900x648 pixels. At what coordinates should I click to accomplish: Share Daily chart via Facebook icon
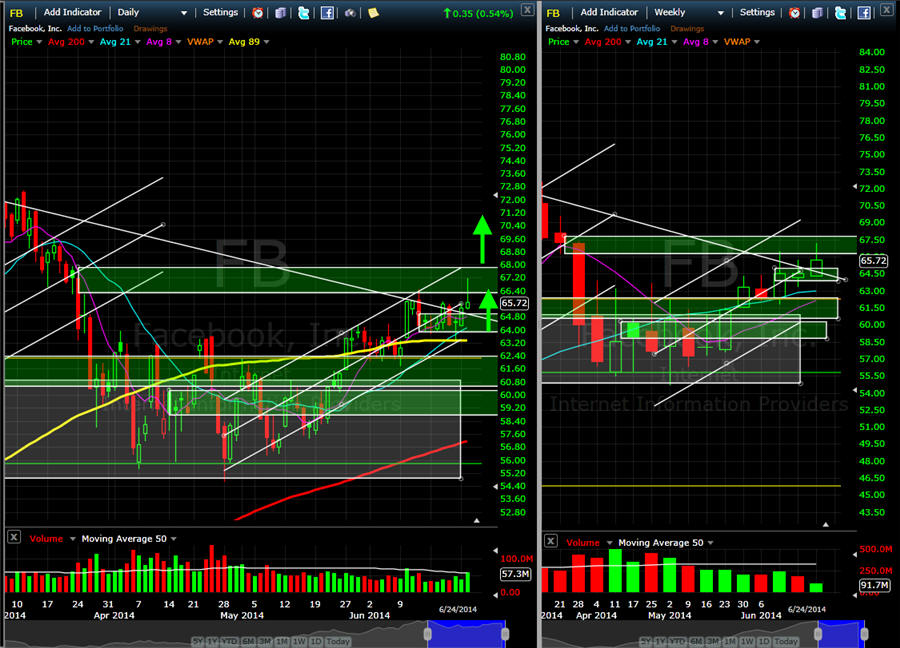click(x=327, y=13)
